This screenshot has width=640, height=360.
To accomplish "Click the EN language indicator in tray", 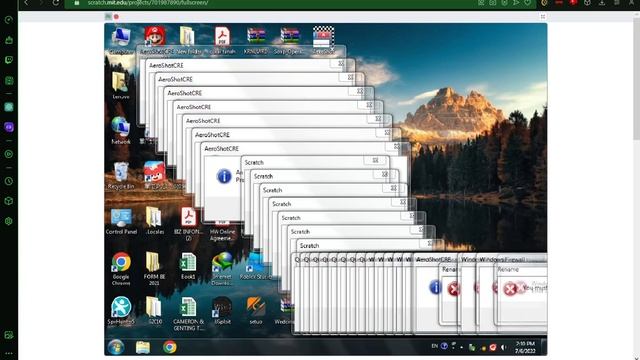I will pyautogui.click(x=435, y=346).
